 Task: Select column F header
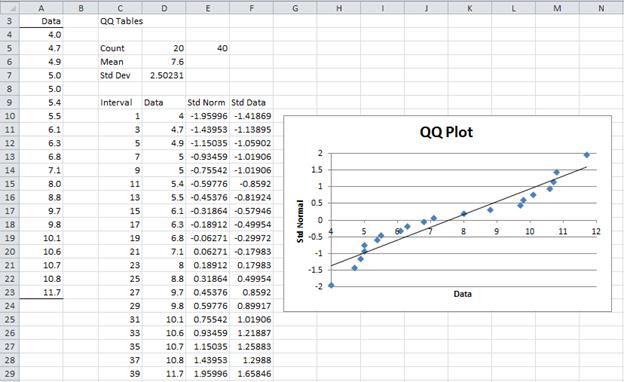(x=251, y=8)
